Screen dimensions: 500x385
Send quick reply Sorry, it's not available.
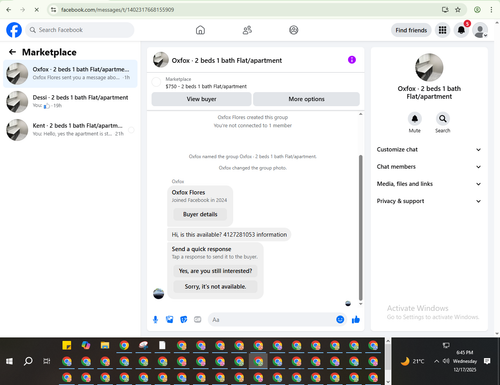click(x=215, y=287)
